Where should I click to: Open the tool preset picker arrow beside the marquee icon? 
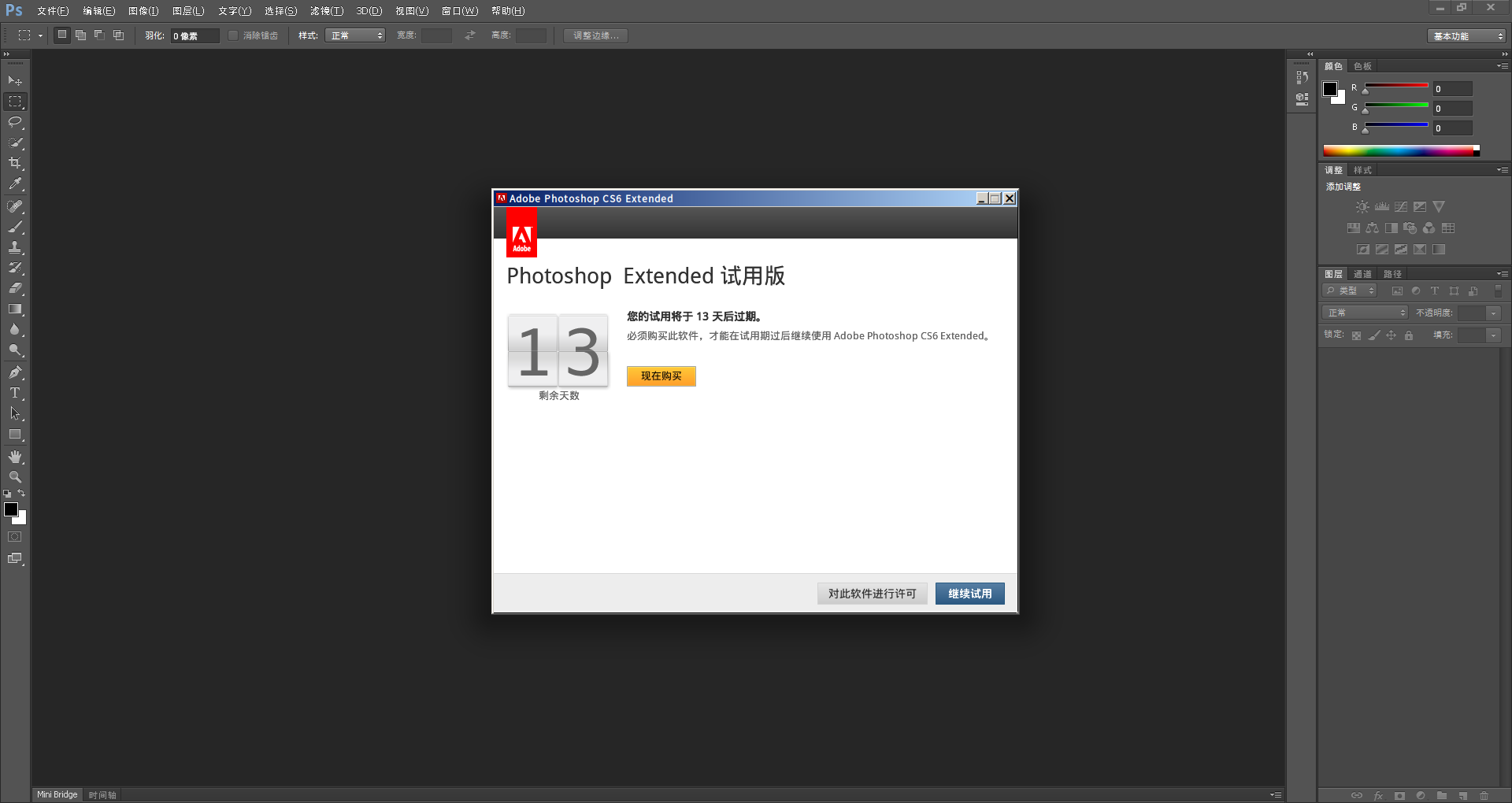point(40,35)
